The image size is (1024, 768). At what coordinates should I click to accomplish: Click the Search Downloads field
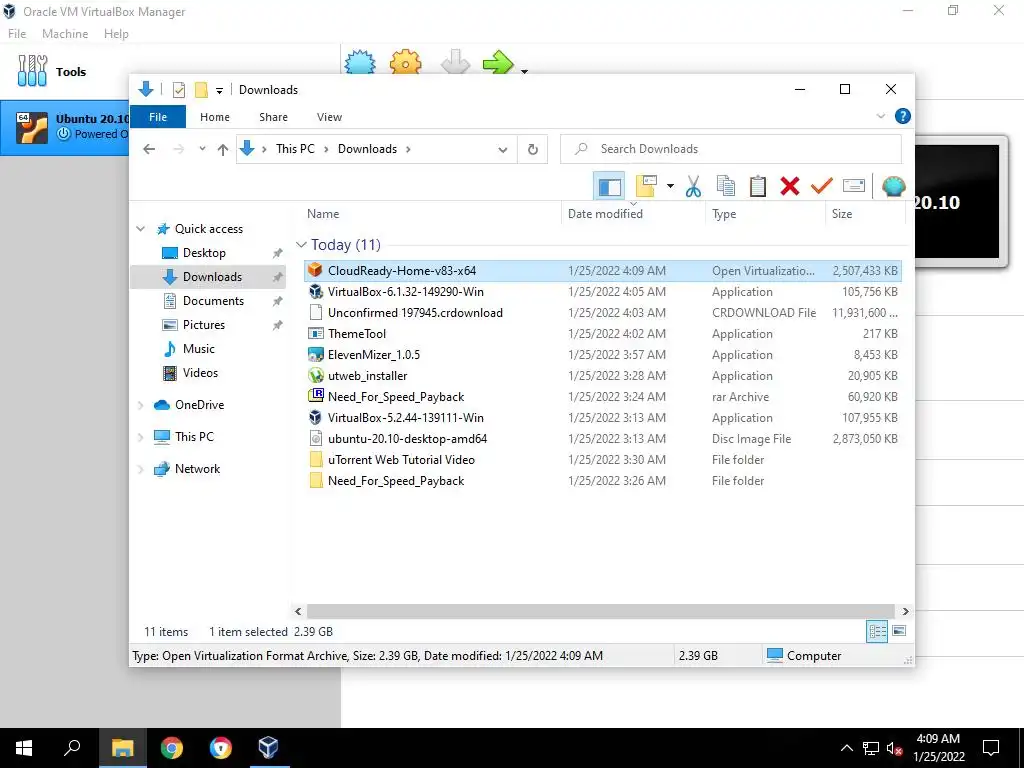coord(731,149)
